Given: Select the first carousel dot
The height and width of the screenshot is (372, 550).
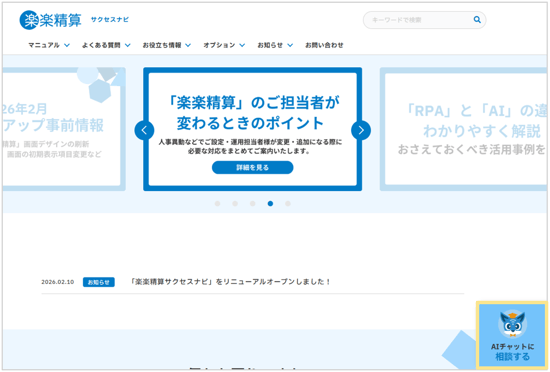Looking at the screenshot, I should click(217, 204).
